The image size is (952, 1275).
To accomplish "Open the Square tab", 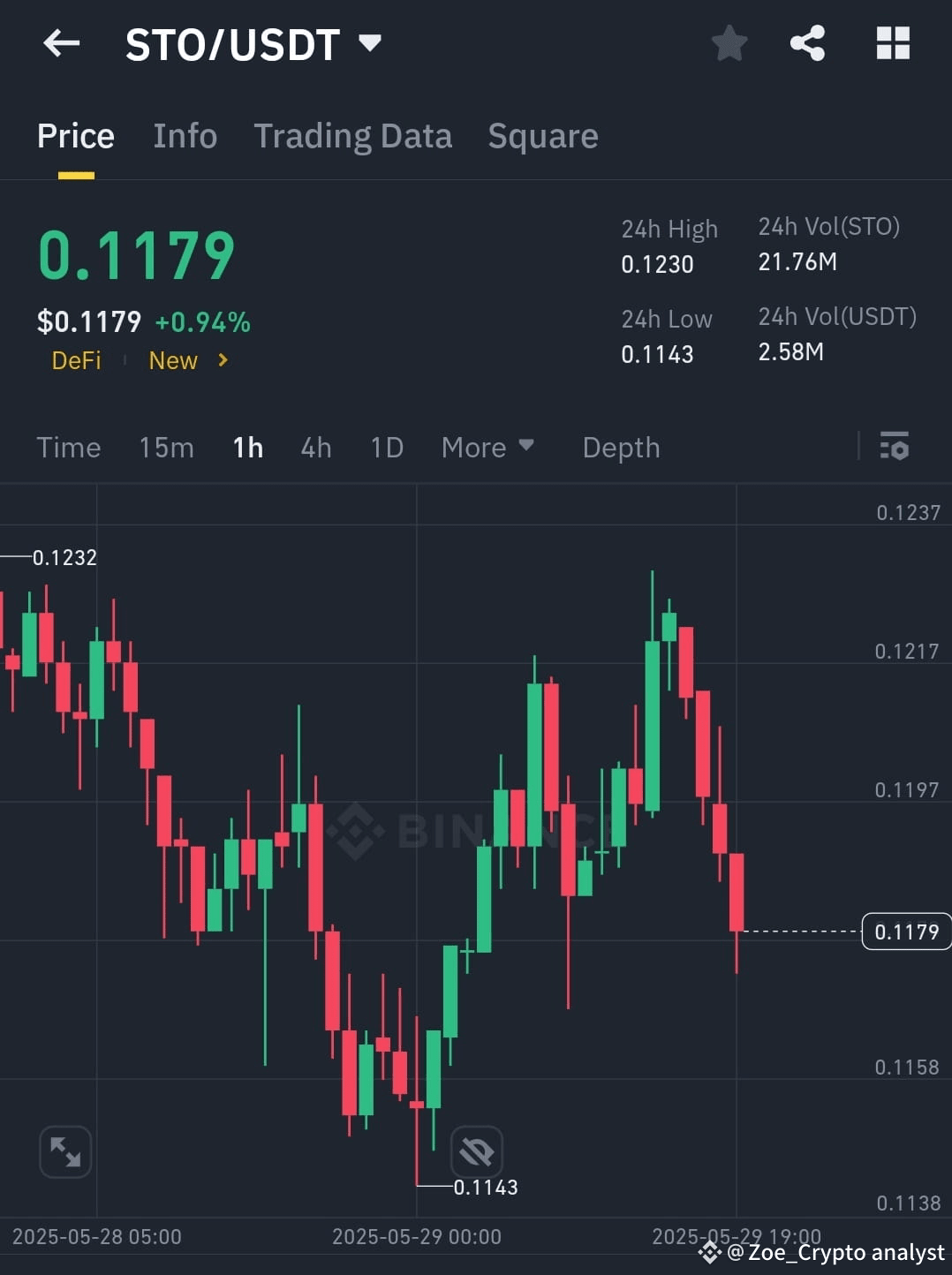I will [x=542, y=136].
